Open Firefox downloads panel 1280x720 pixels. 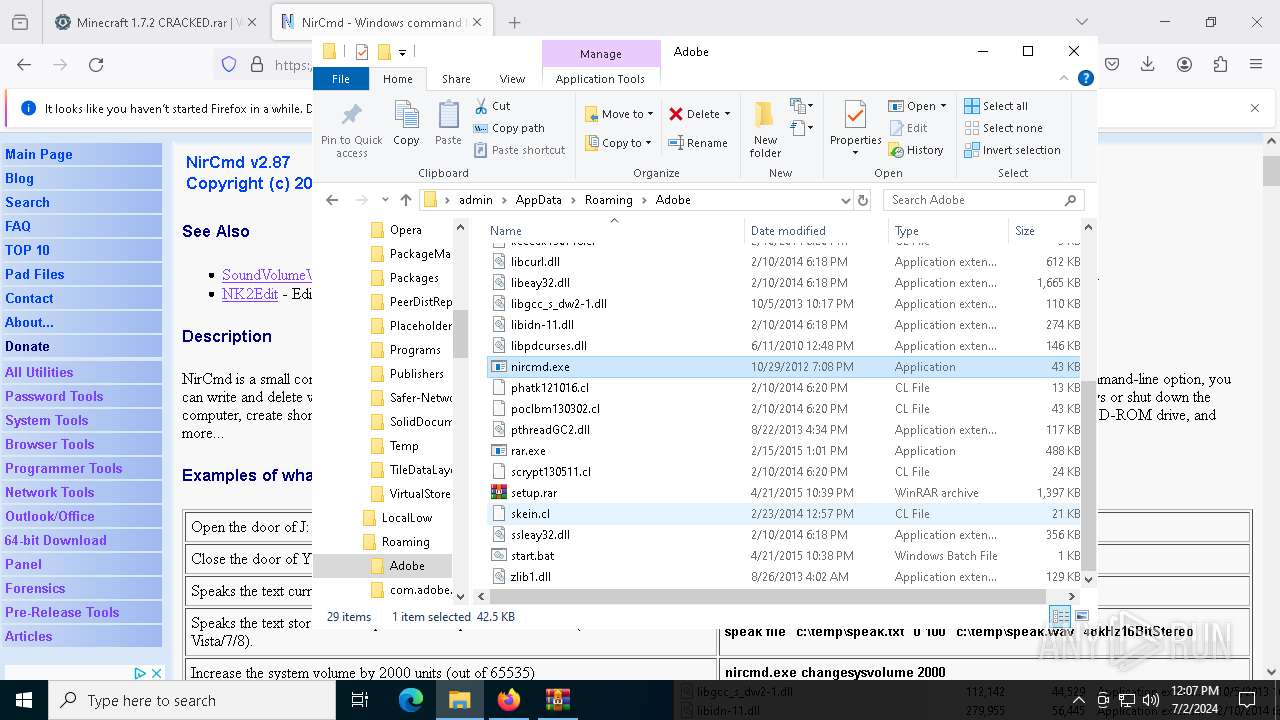1148,65
